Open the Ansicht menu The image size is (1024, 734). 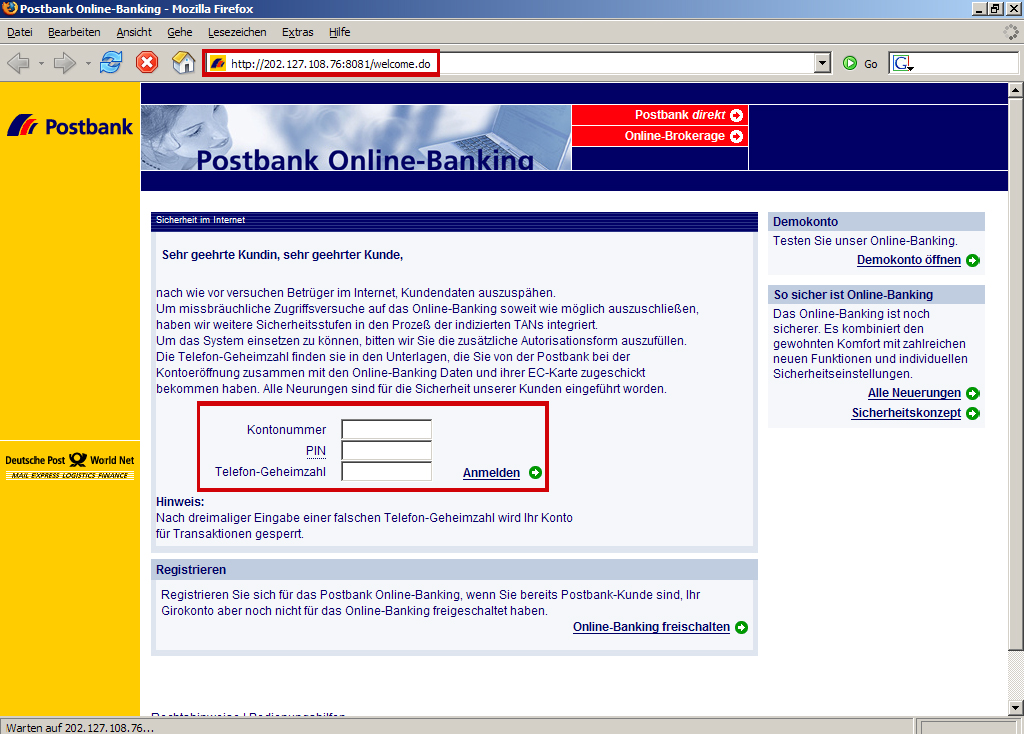[134, 32]
